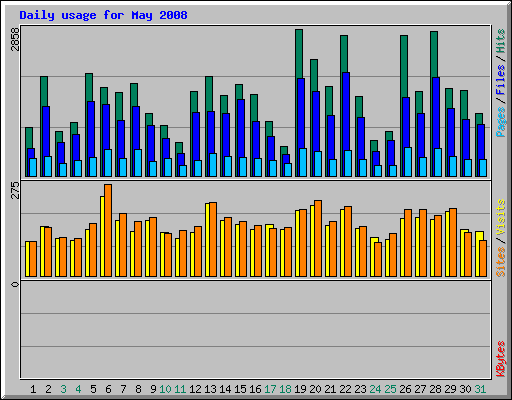Select weekend day 4 axis label
The image size is (512, 400).
pyautogui.click(x=78, y=389)
